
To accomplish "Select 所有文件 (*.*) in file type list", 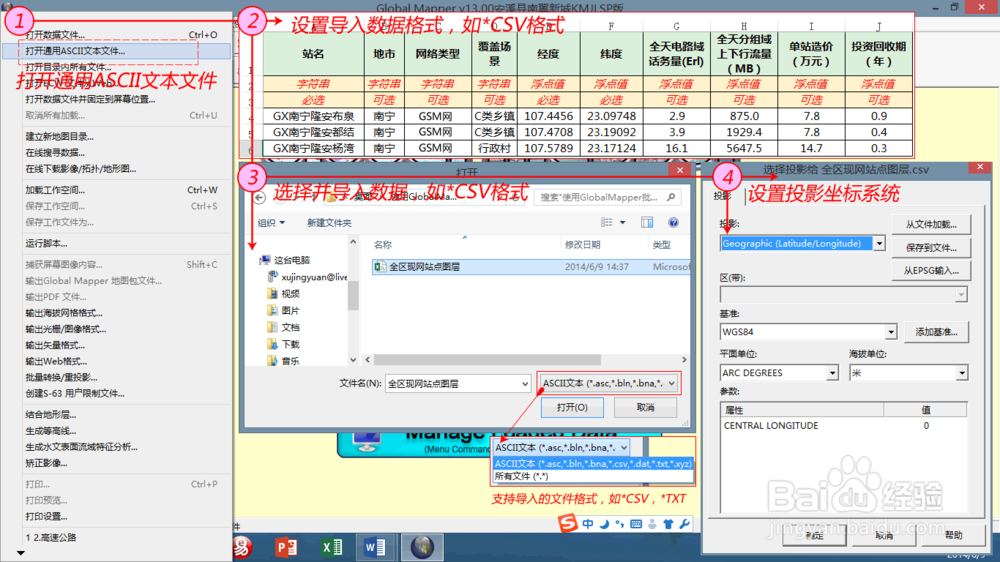I will point(592,477).
